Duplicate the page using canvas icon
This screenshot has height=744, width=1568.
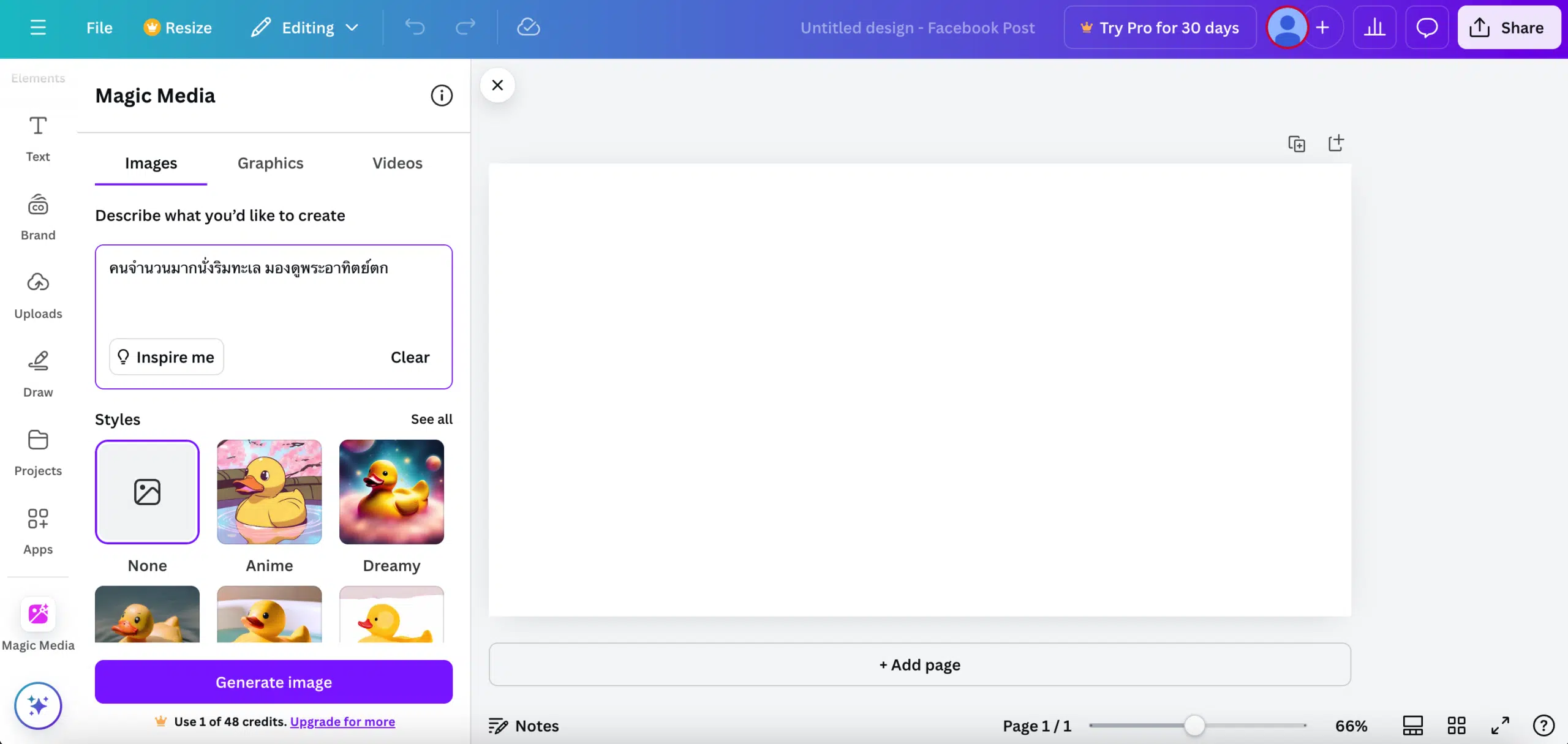tap(1297, 144)
